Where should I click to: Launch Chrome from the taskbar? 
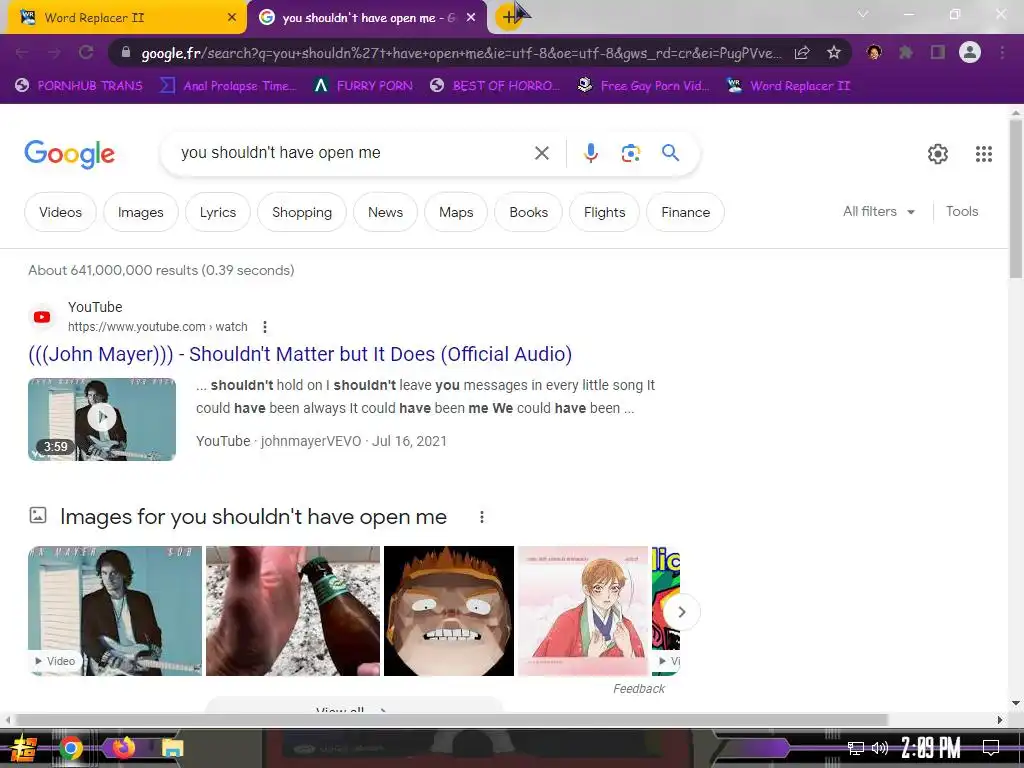click(x=71, y=748)
